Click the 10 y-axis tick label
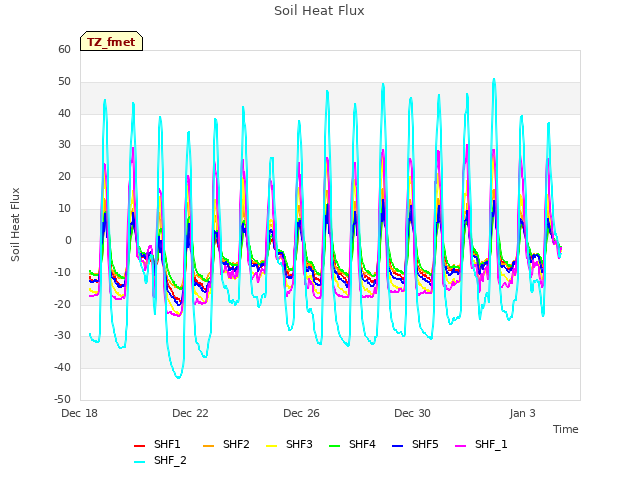Screen dimensions: 640x480 (x=64, y=208)
